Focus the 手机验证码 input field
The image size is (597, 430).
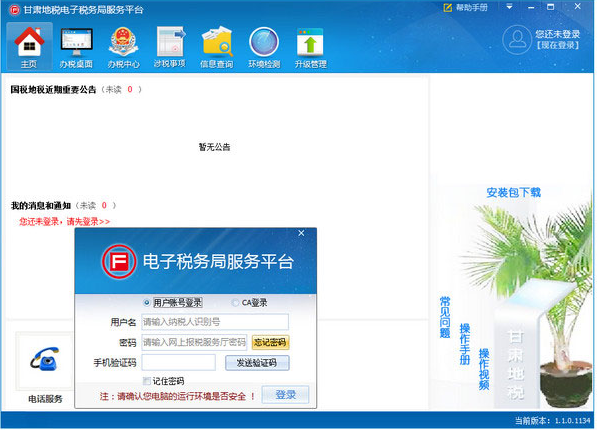pyautogui.click(x=179, y=363)
